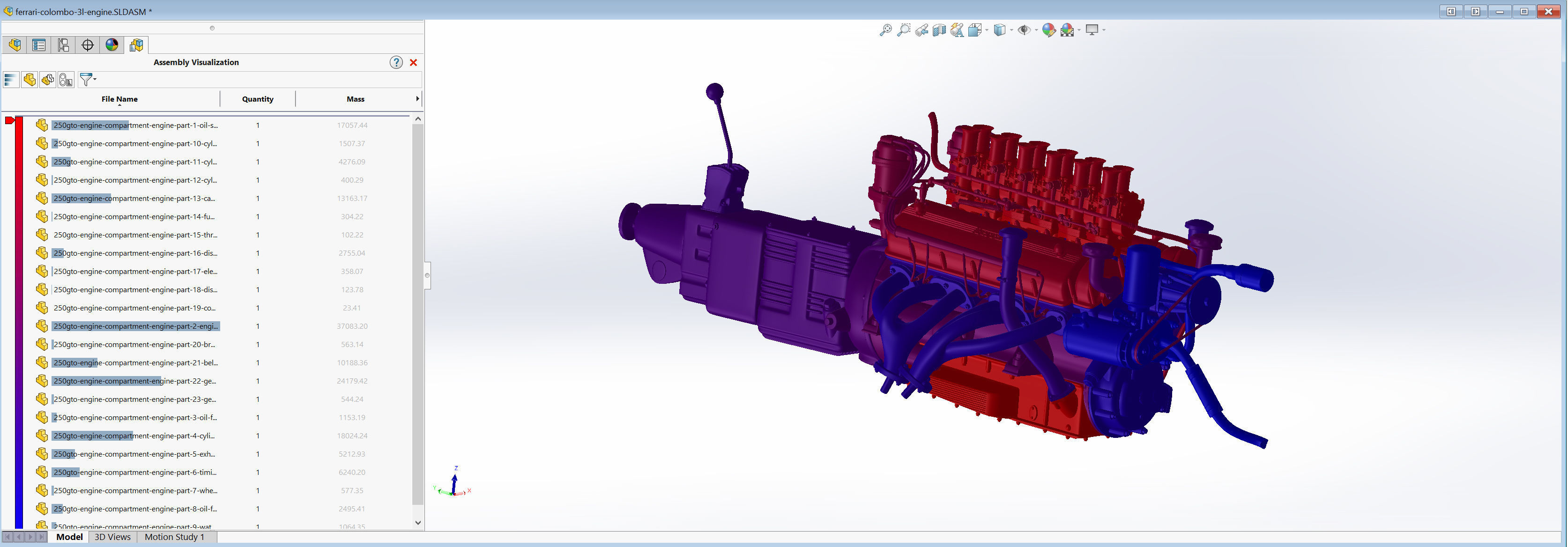Image resolution: width=1568 pixels, height=547 pixels.
Task: Open the Motion Study 1 tab
Action: point(174,537)
